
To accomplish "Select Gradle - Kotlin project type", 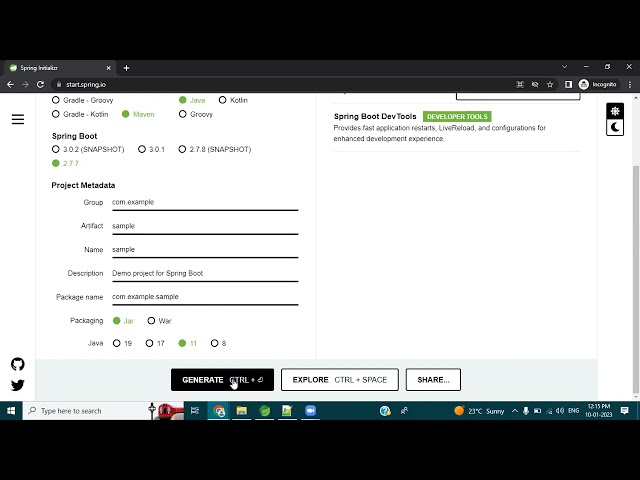I will [80, 114].
